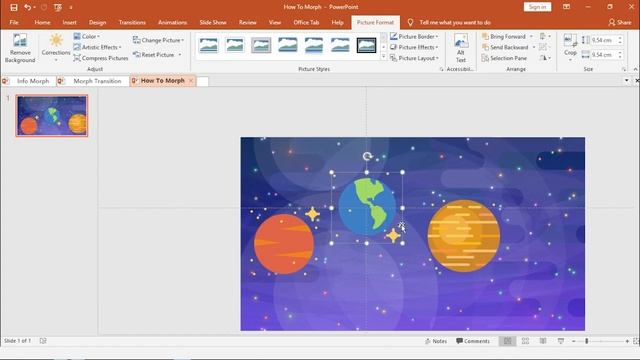This screenshot has width=640, height=360.
Task: Click the Undo arrow icon
Action: (x=27, y=7)
